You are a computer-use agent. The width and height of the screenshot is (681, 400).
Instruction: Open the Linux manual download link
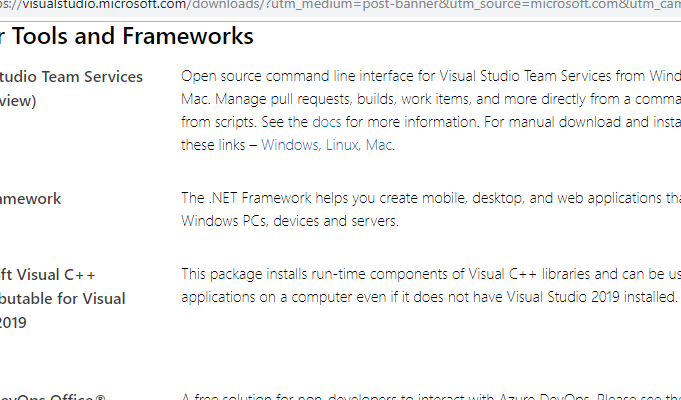point(342,145)
